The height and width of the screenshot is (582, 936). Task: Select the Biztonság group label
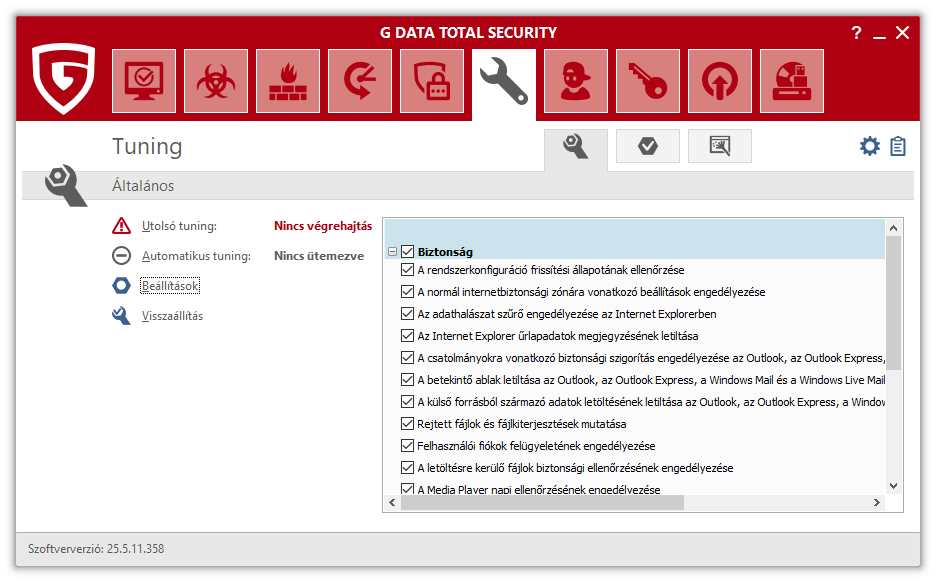coord(445,252)
